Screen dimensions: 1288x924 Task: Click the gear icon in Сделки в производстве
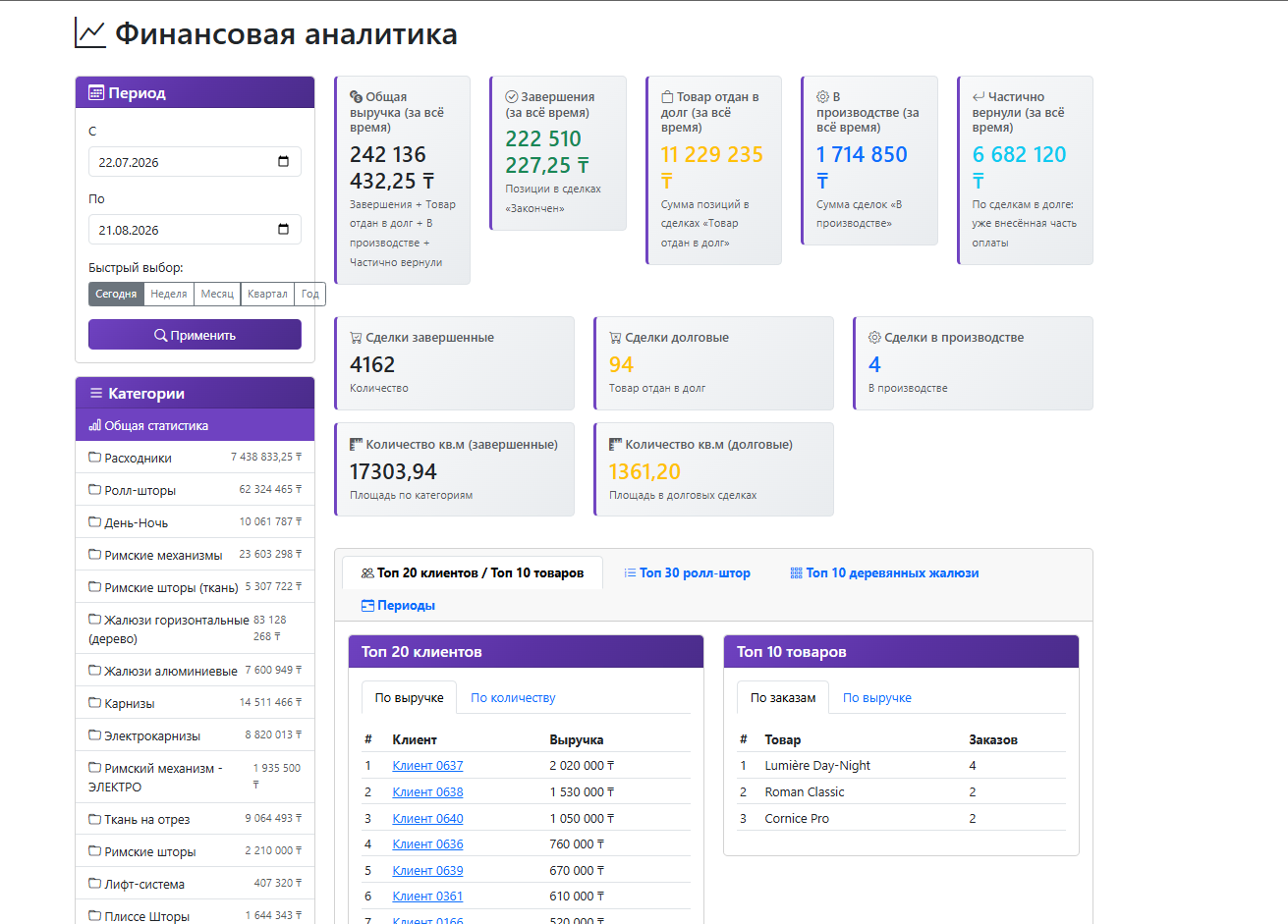point(874,338)
